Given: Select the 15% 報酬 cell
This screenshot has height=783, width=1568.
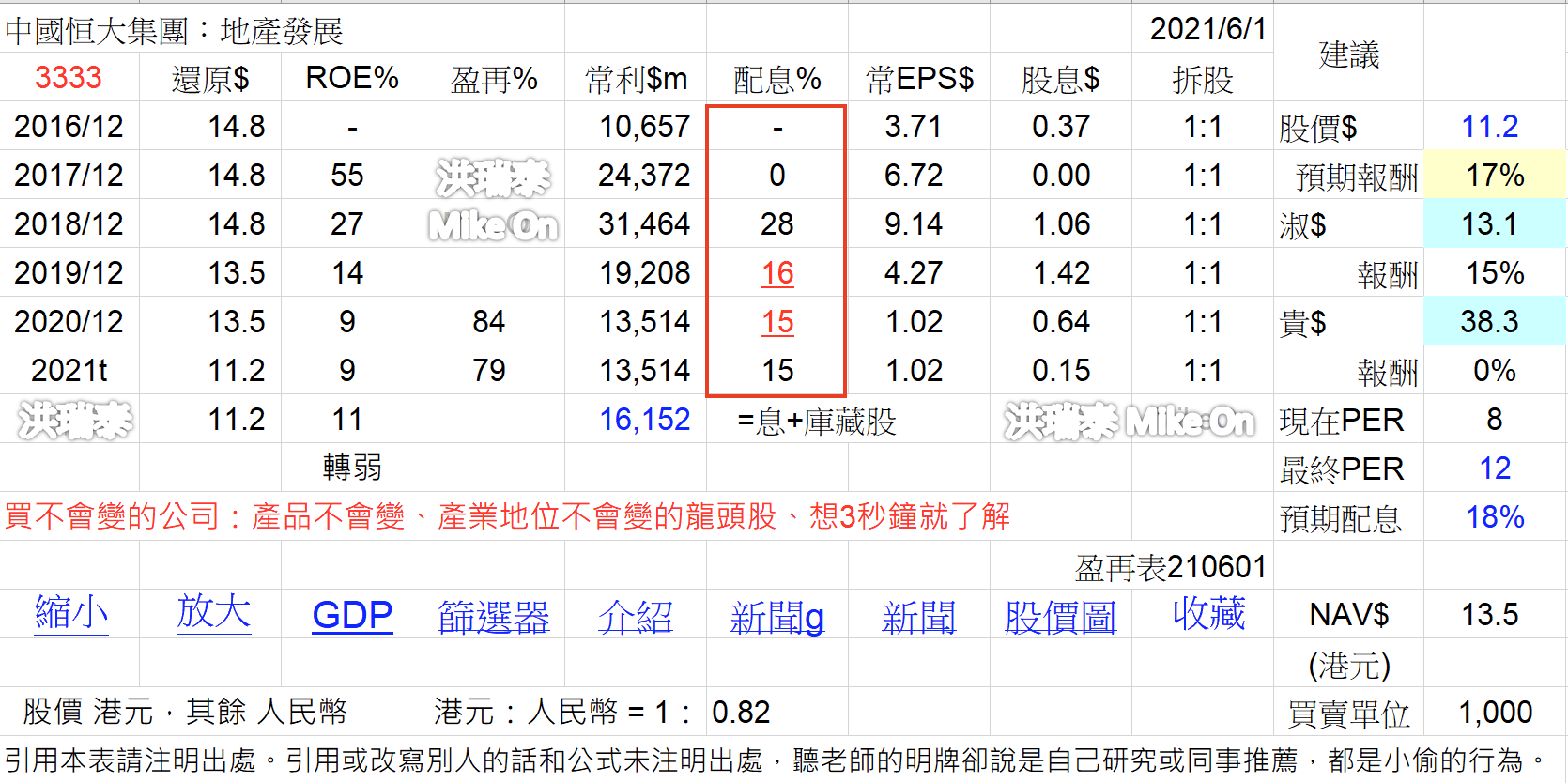Looking at the screenshot, I should pos(1495,272).
